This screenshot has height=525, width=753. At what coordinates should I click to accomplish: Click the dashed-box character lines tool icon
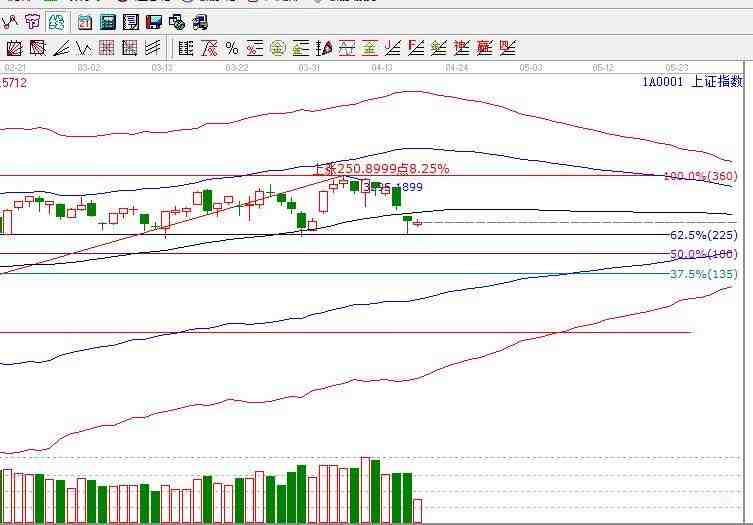347,48
